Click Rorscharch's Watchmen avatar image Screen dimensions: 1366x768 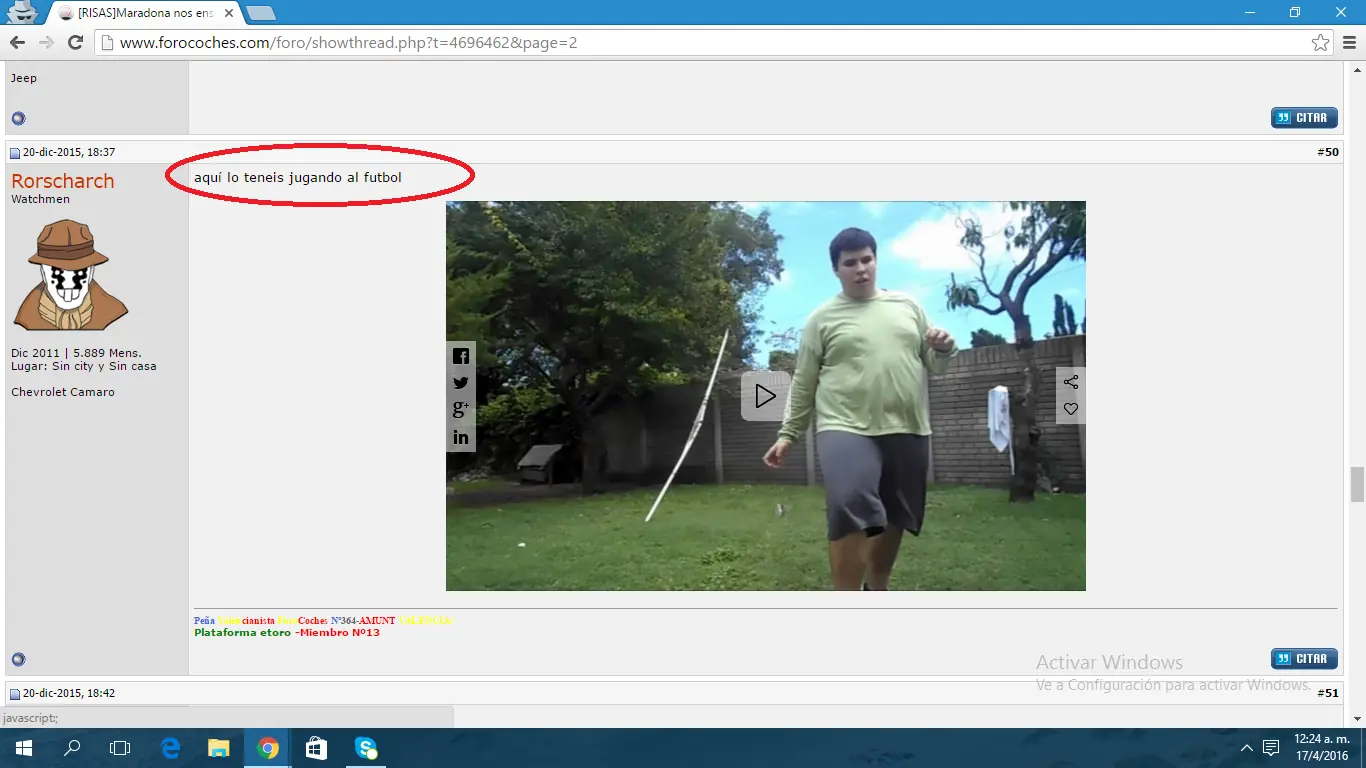(70, 274)
